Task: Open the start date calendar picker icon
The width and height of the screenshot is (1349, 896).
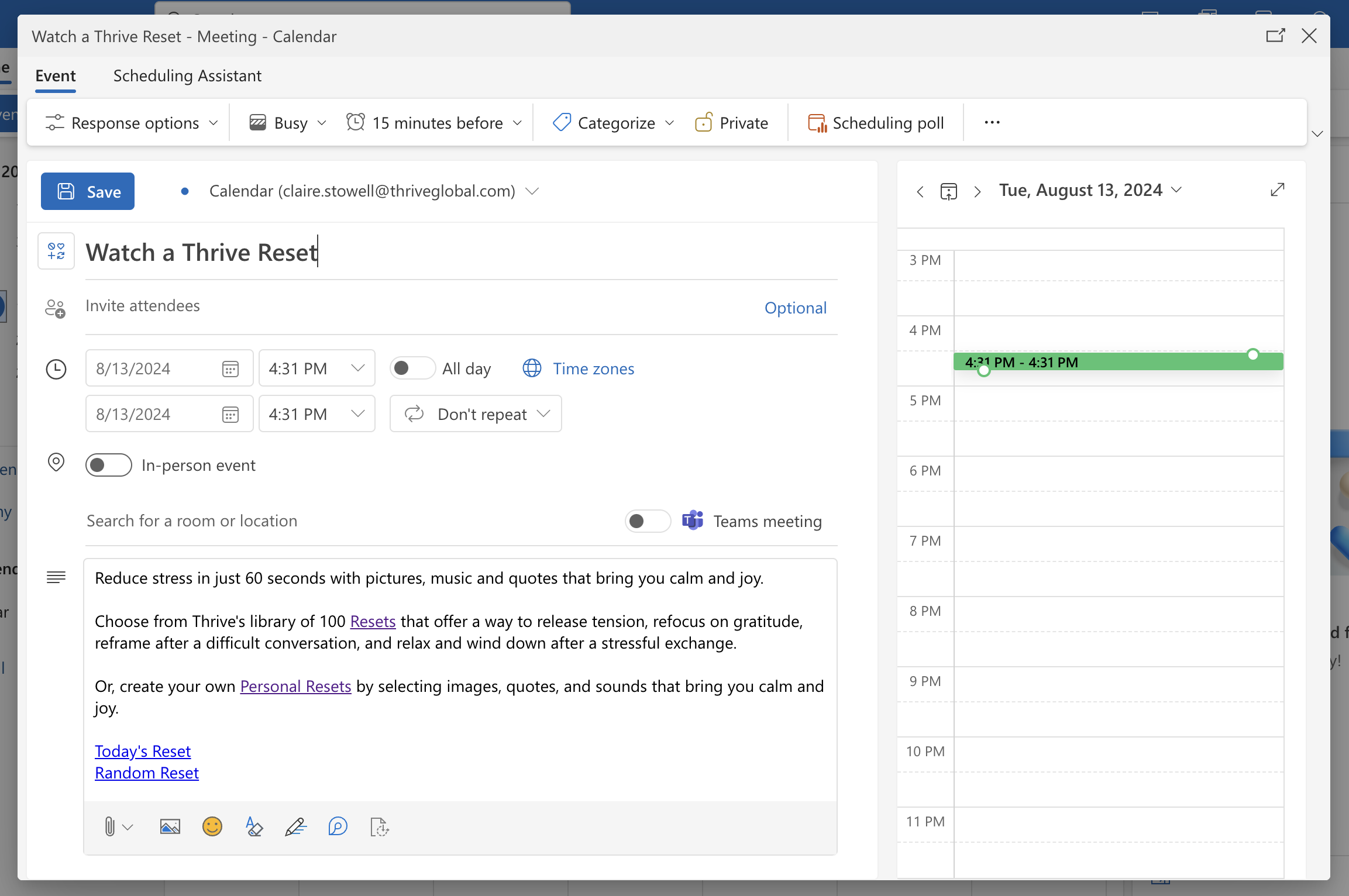Action: pyautogui.click(x=230, y=369)
